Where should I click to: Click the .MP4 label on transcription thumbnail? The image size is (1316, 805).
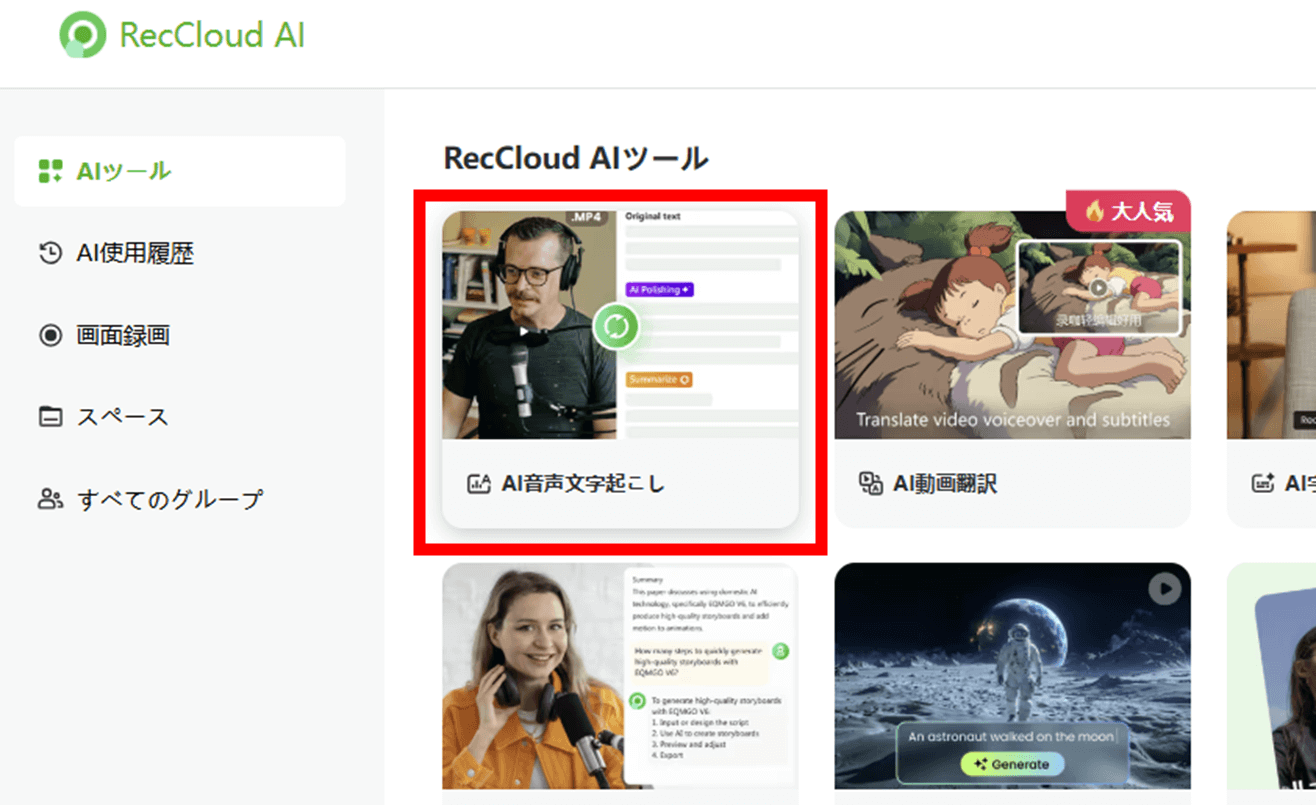(588, 218)
